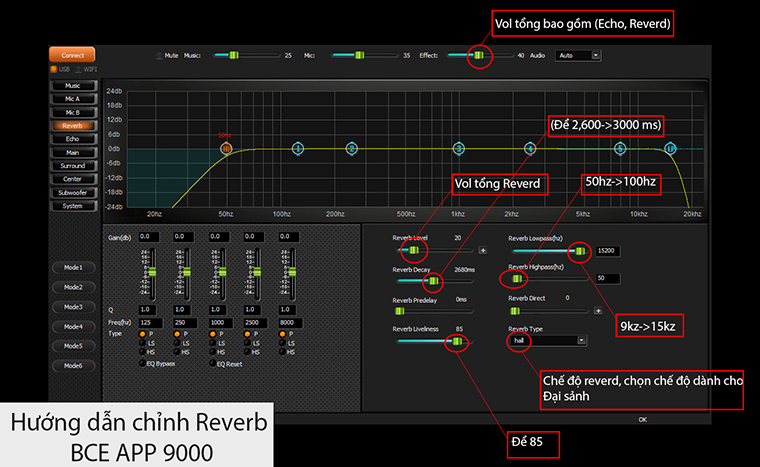Click the Reverb Liveliness slider handle
This screenshot has width=760, height=467.
pyautogui.click(x=457, y=341)
